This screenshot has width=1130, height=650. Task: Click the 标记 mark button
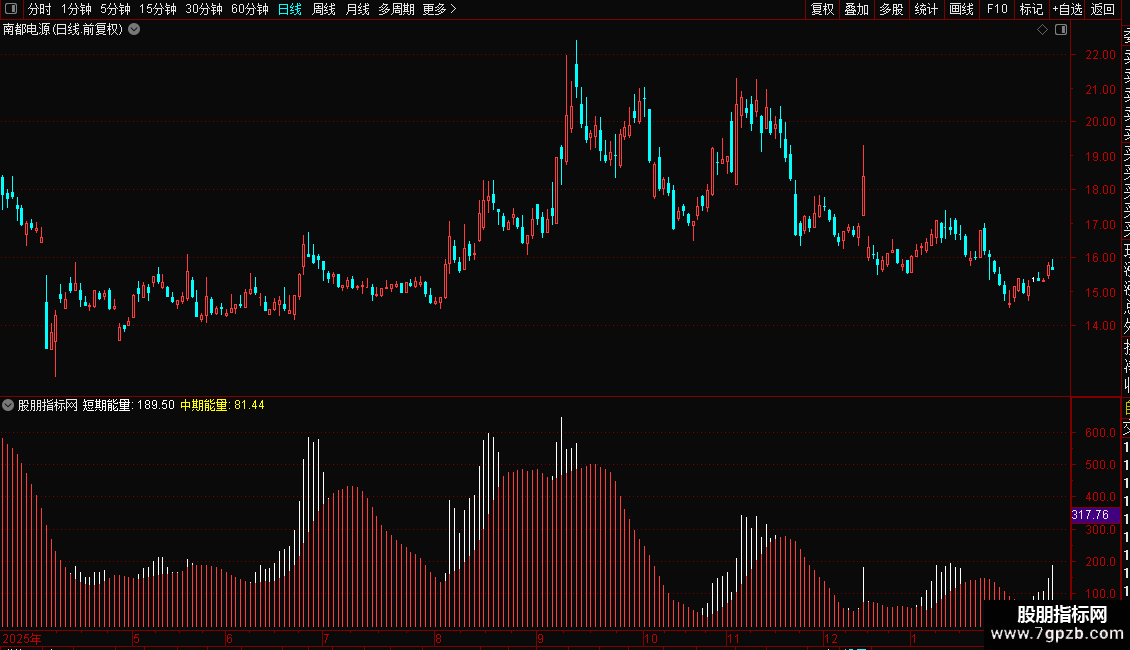(x=1031, y=9)
